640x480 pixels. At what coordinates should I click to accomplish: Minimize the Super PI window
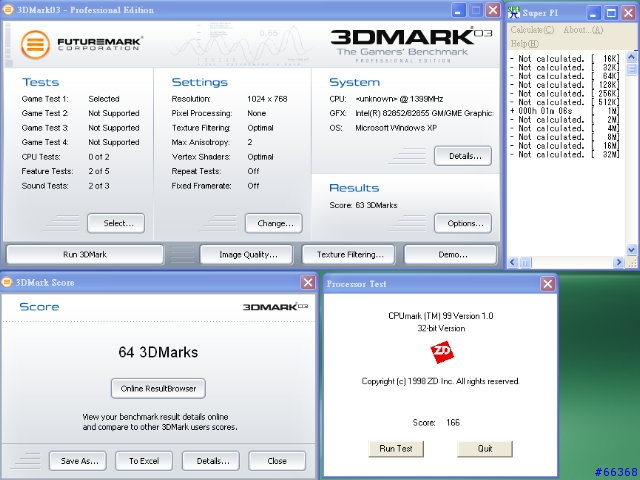[593, 13]
